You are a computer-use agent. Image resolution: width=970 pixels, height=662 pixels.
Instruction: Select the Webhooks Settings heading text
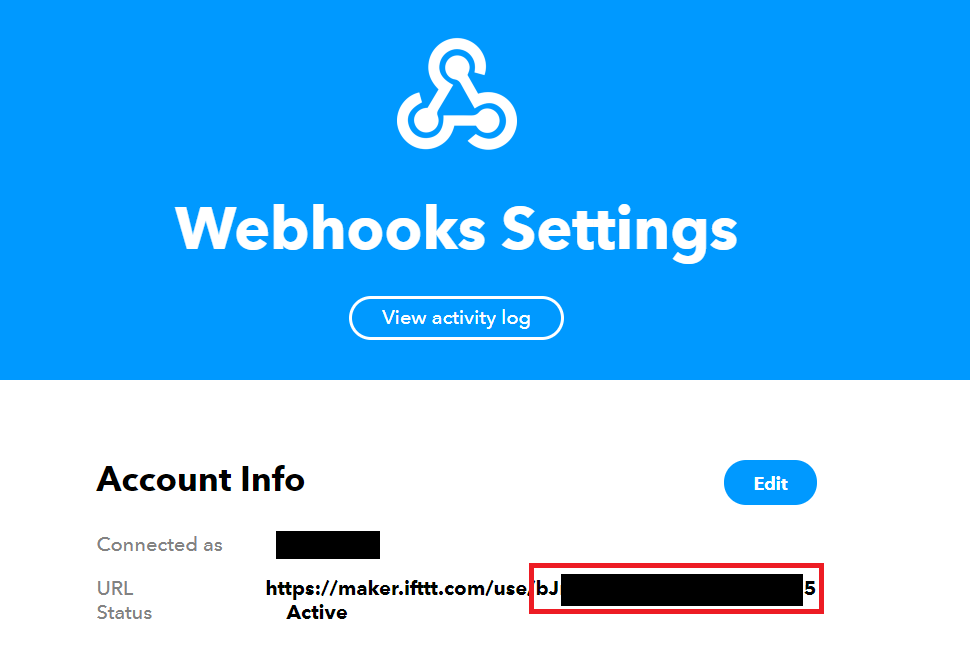click(x=457, y=230)
